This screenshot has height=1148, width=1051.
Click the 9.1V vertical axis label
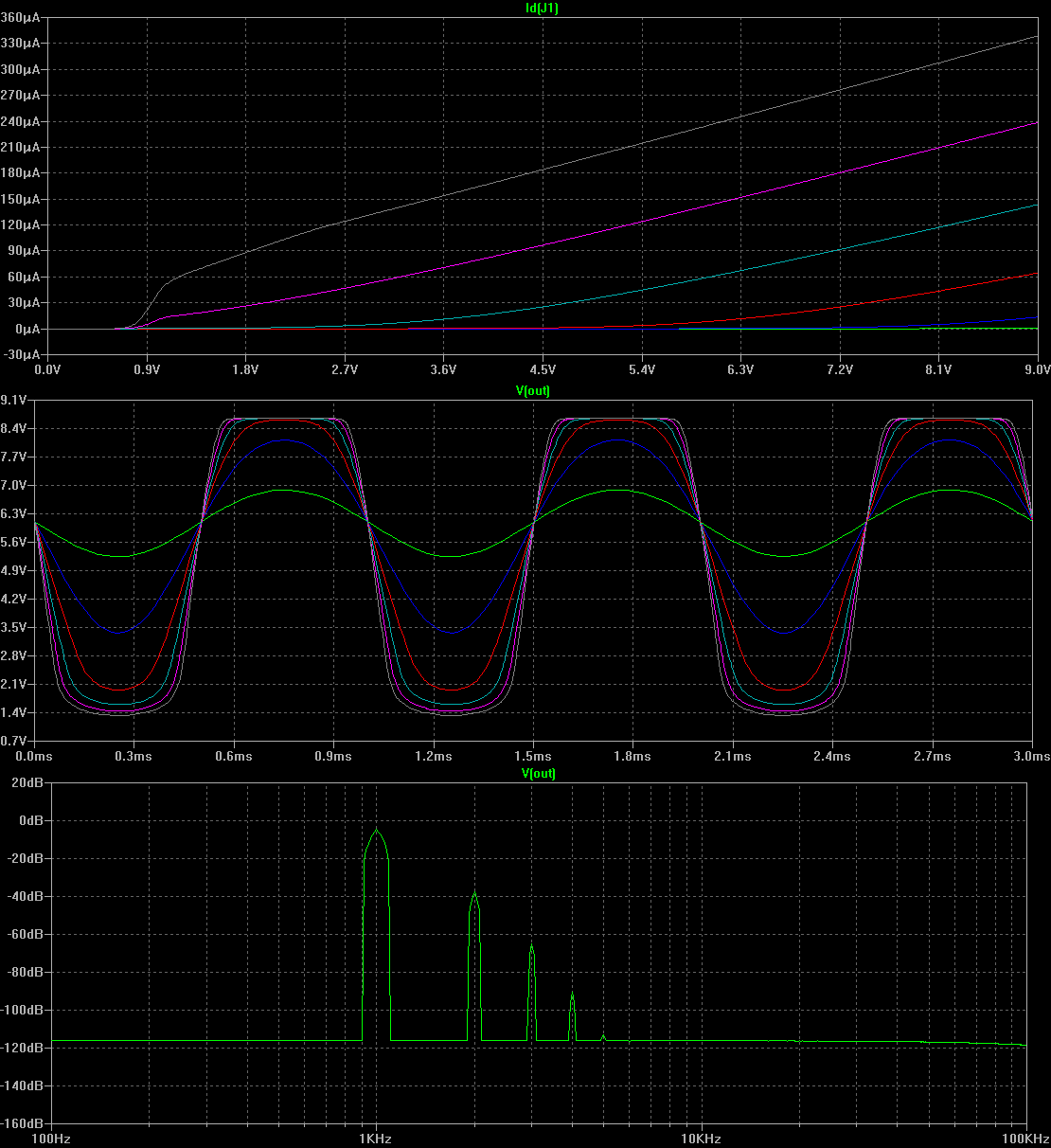(15, 401)
